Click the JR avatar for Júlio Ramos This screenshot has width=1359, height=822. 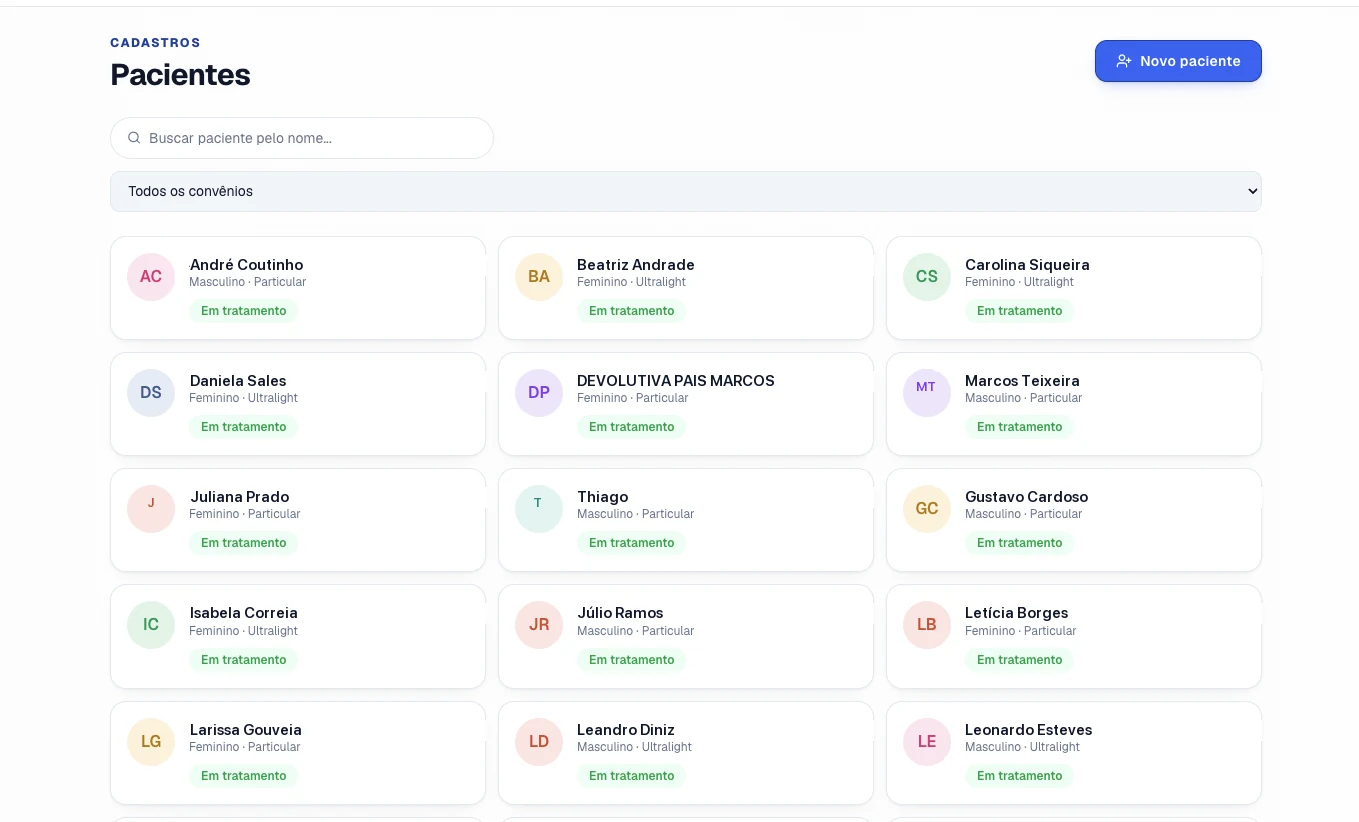(x=539, y=625)
